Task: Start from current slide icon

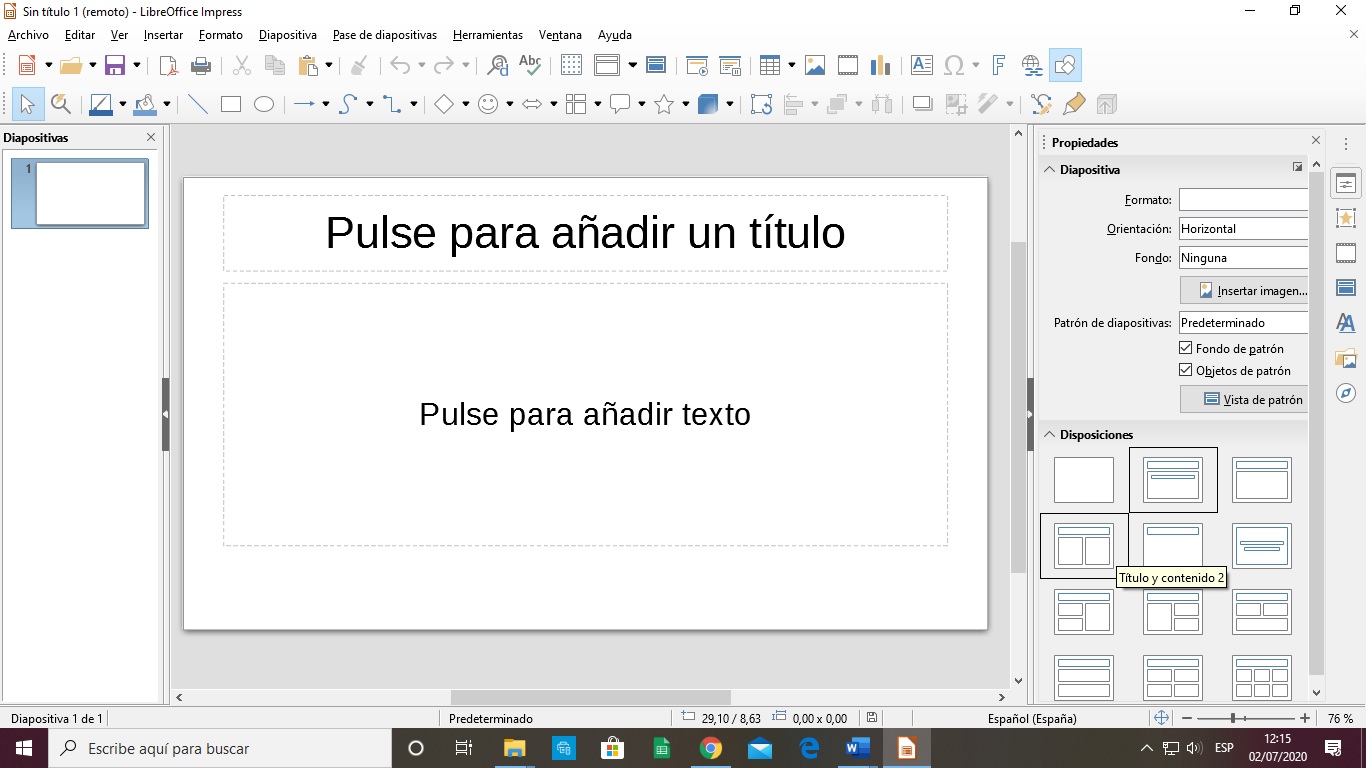Action: click(730, 66)
